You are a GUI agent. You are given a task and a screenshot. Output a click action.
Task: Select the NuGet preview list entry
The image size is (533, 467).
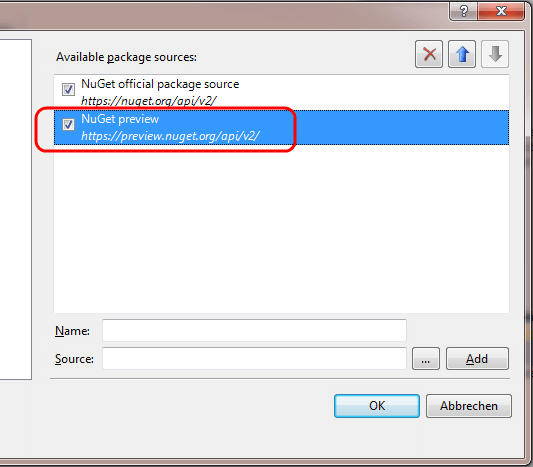point(281,127)
